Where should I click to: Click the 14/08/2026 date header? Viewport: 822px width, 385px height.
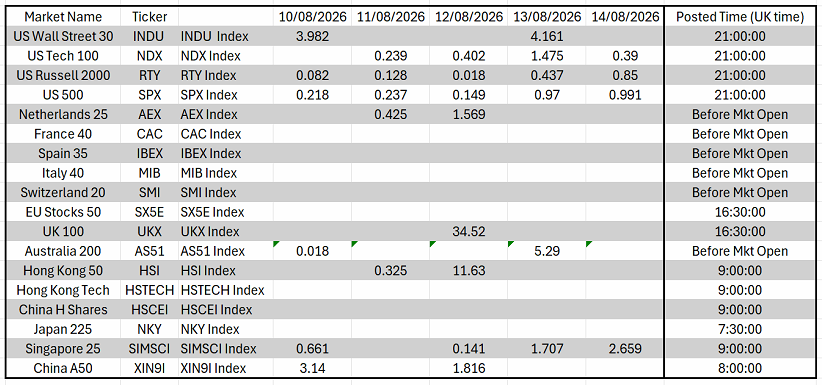tap(625, 17)
